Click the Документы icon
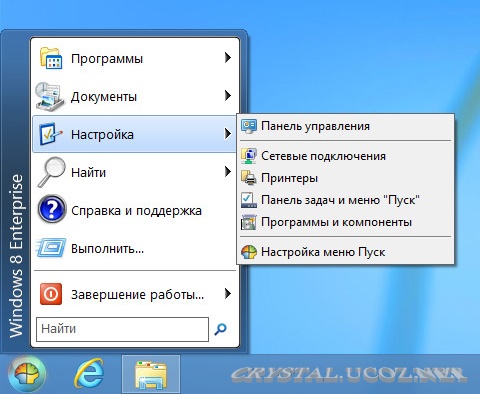The width and height of the screenshot is (480, 394). point(50,97)
